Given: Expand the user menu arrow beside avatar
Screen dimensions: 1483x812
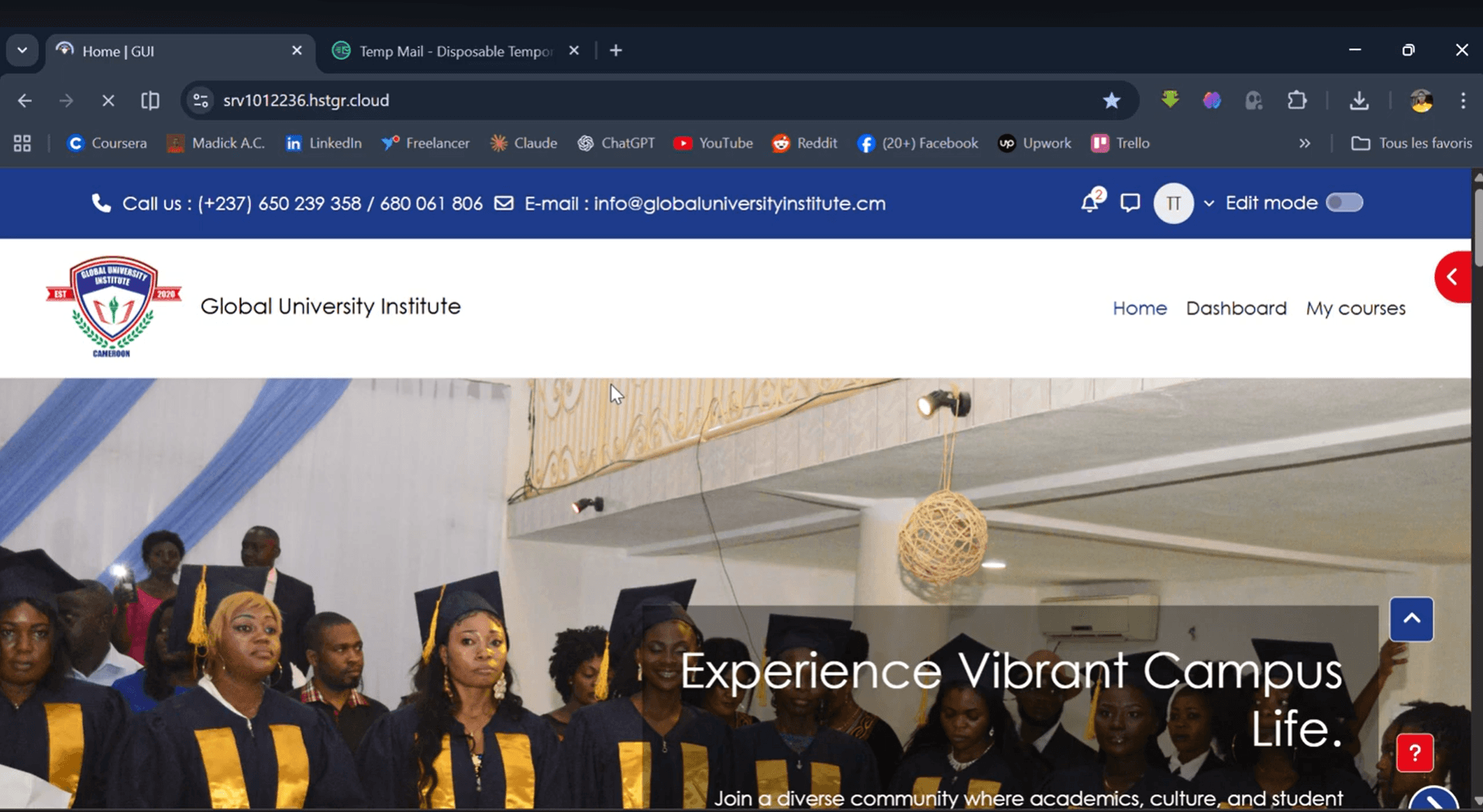Looking at the screenshot, I should (x=1209, y=204).
